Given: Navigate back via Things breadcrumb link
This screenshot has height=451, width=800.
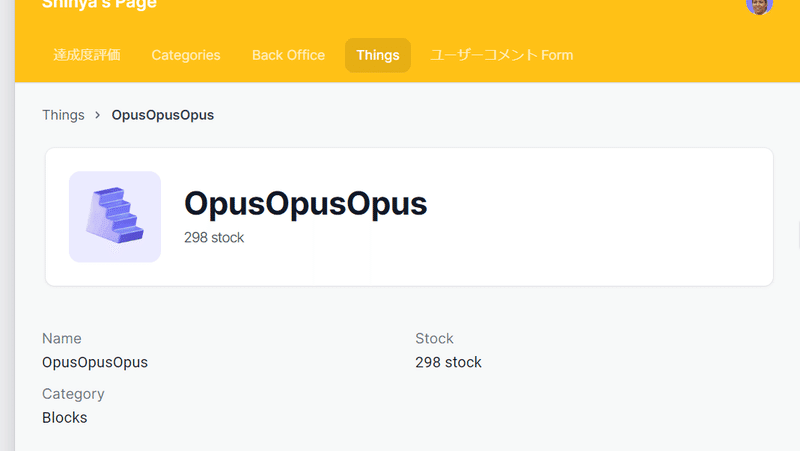Looking at the screenshot, I should 63,115.
